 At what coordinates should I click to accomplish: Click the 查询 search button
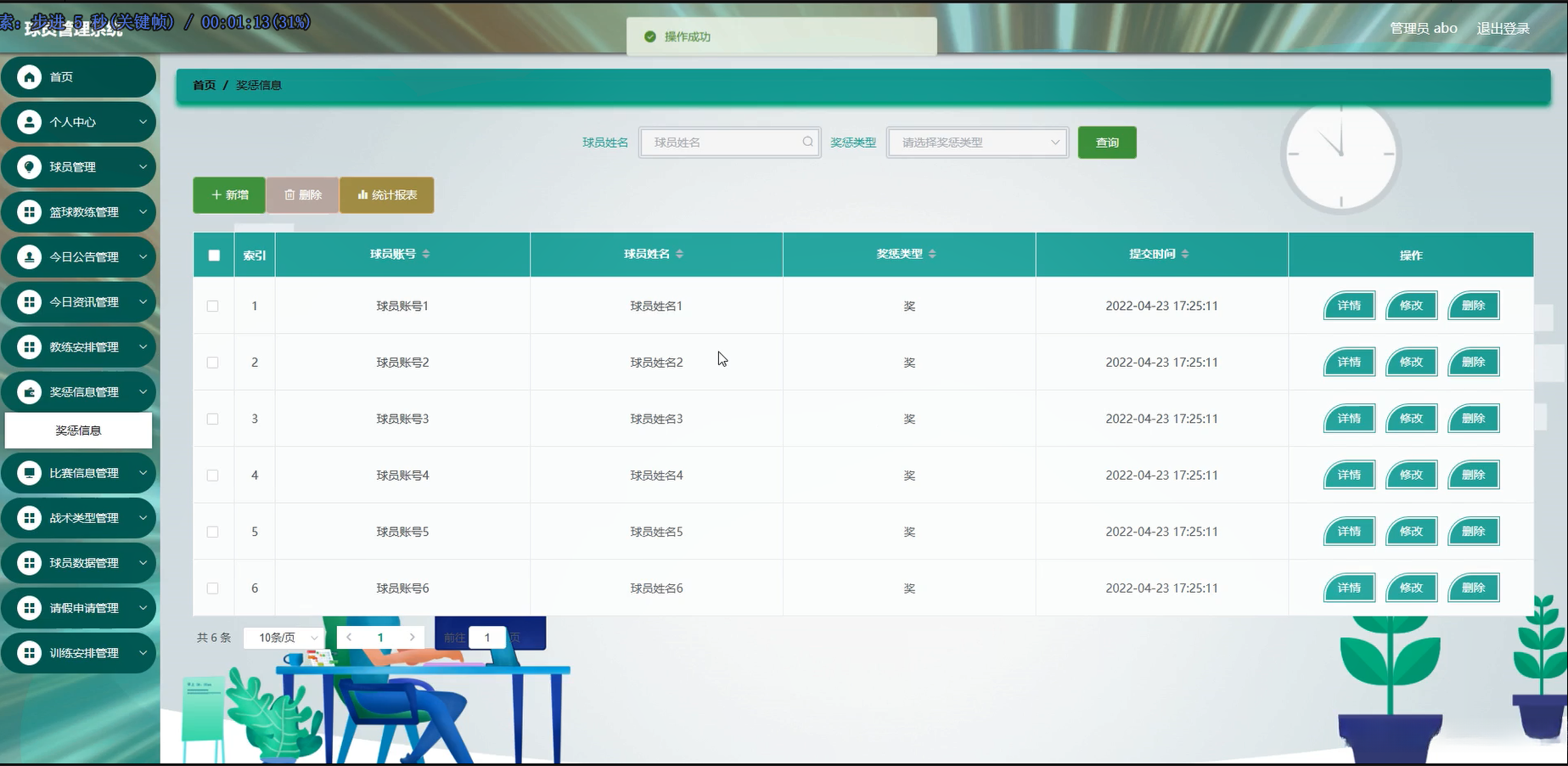(x=1107, y=143)
